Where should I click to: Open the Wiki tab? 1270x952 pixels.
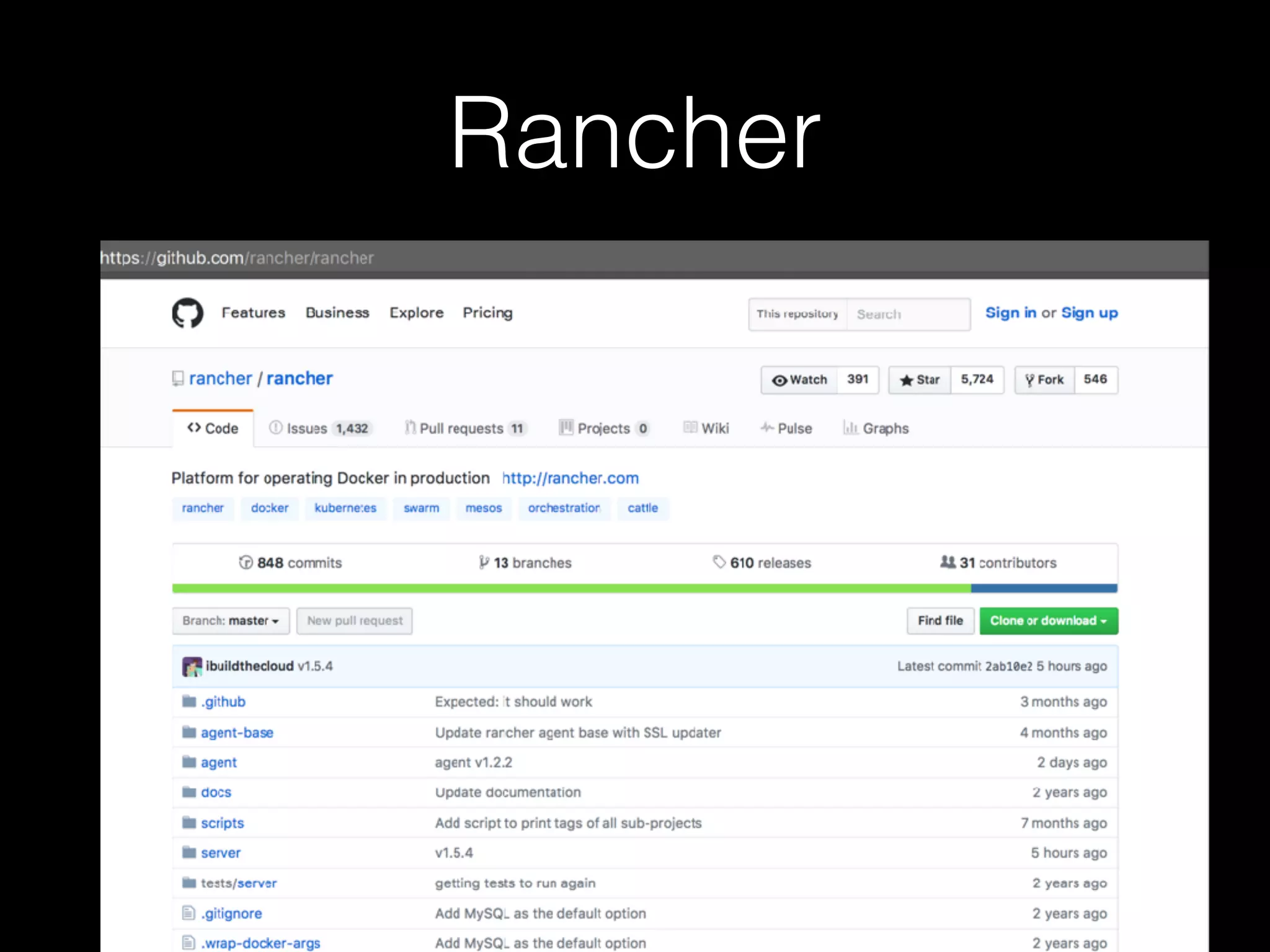point(706,428)
